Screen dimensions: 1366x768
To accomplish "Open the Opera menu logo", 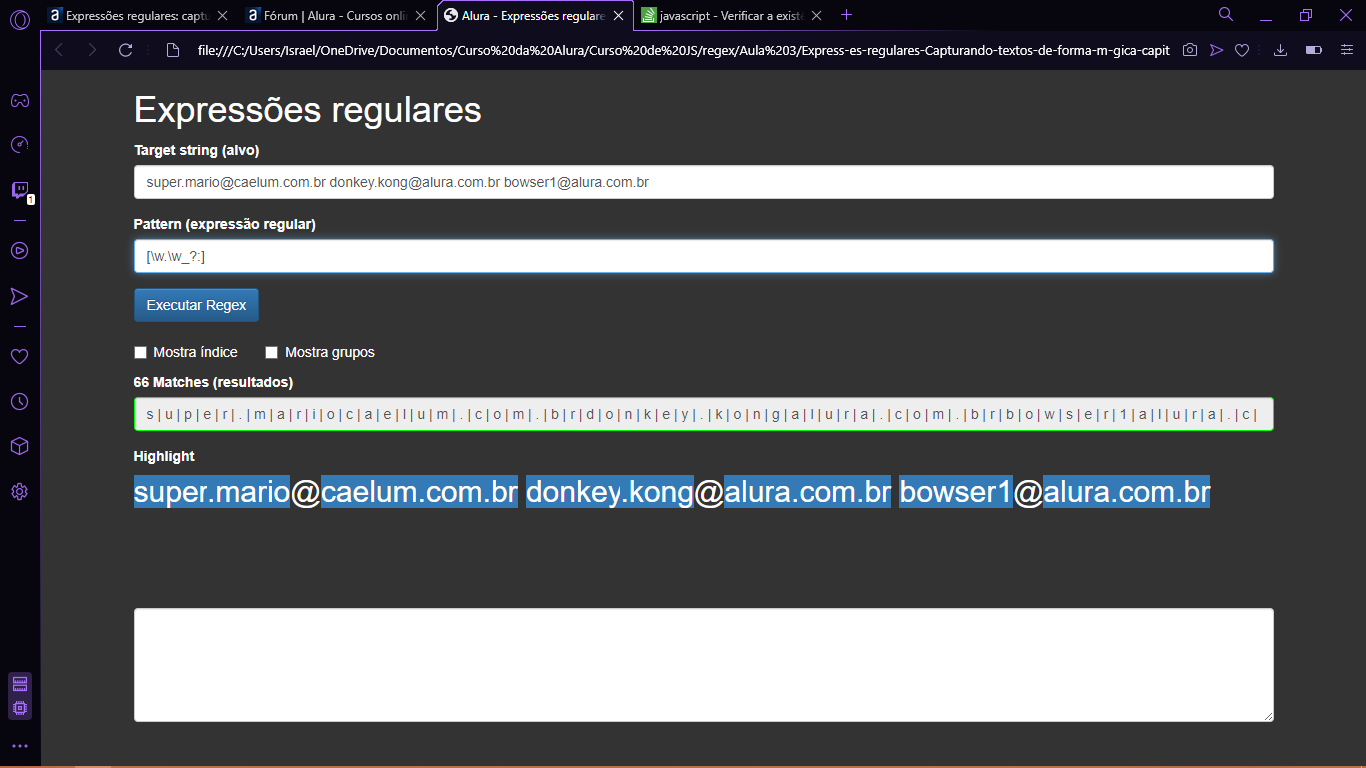I will [x=19, y=20].
